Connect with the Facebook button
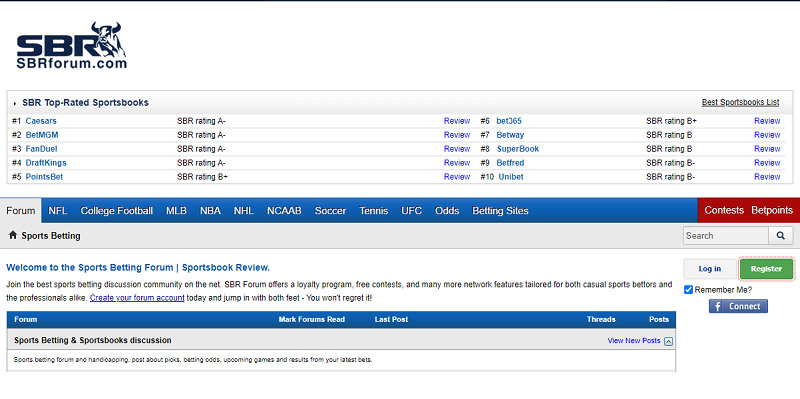This screenshot has width=800, height=399. tap(738, 306)
